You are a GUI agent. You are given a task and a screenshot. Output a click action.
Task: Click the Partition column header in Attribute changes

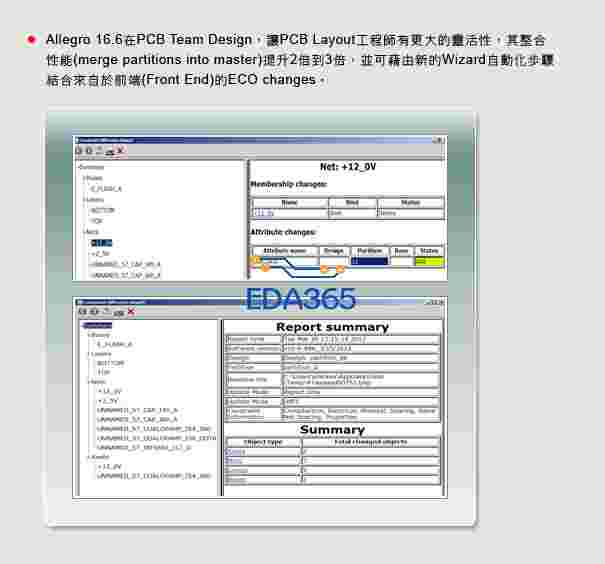[x=370, y=251]
